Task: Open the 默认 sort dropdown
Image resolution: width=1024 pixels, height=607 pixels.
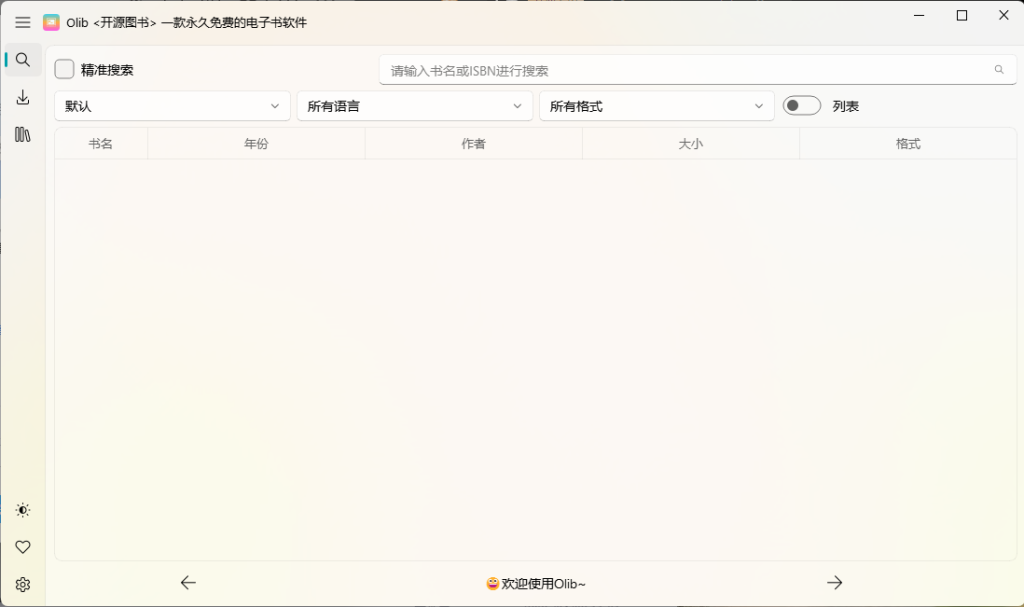Action: click(171, 105)
